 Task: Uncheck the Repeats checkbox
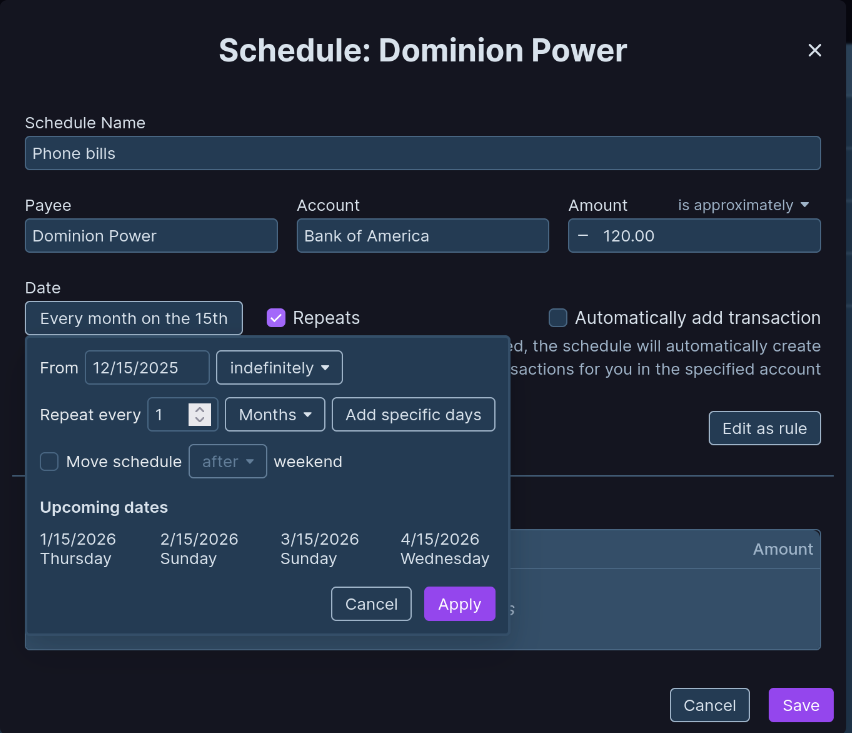point(277,318)
